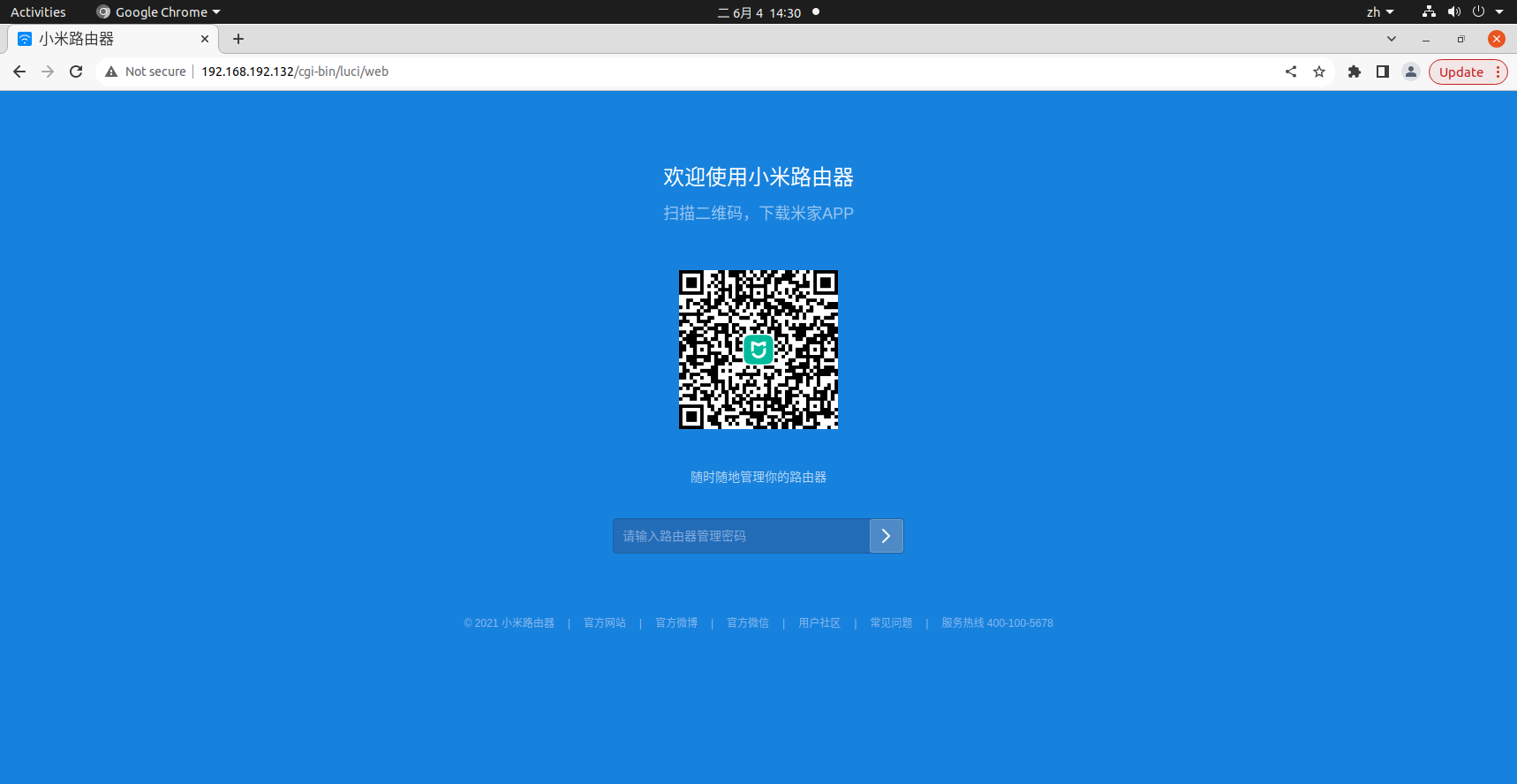Click the 服务热线 400-100-5678 text

[997, 623]
